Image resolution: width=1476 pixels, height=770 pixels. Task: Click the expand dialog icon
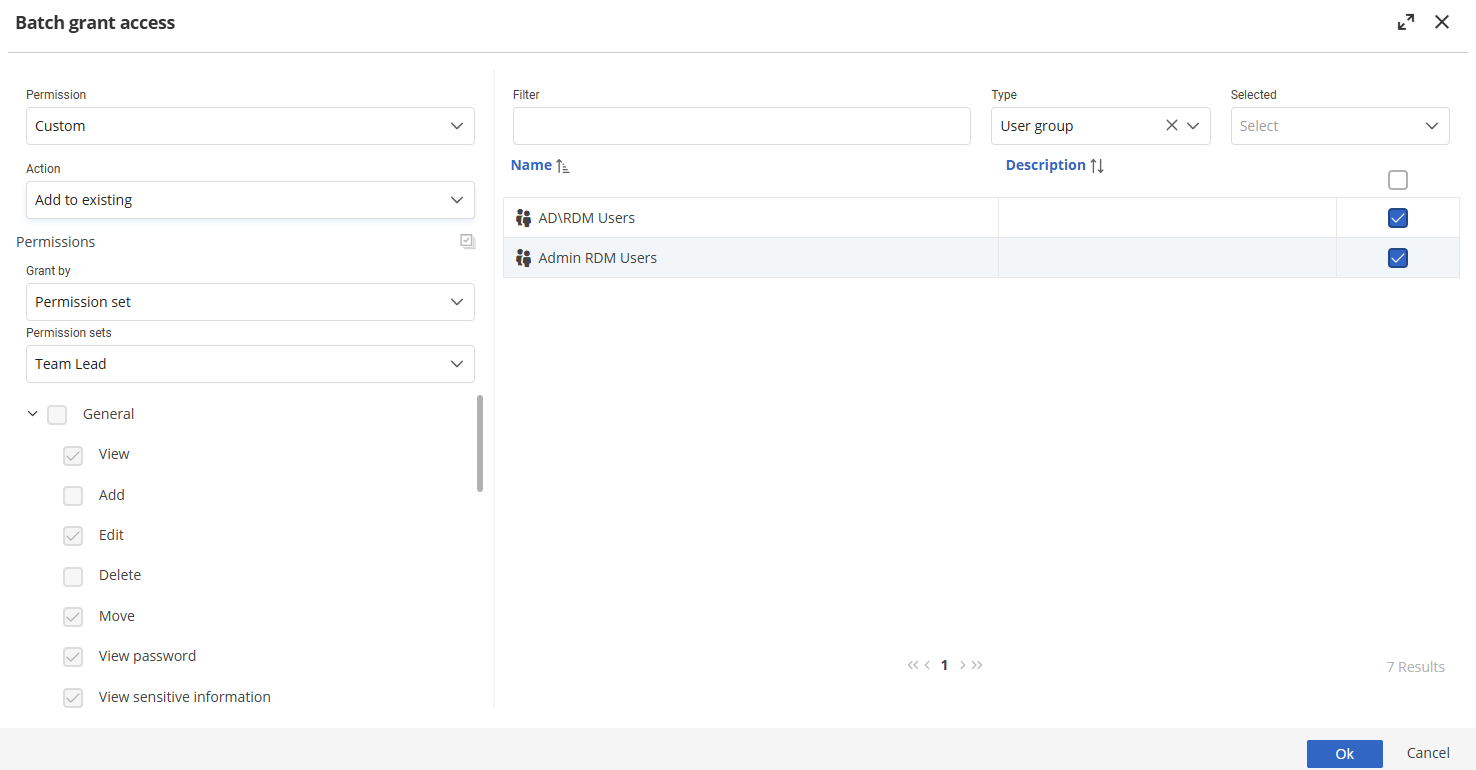(x=1406, y=22)
